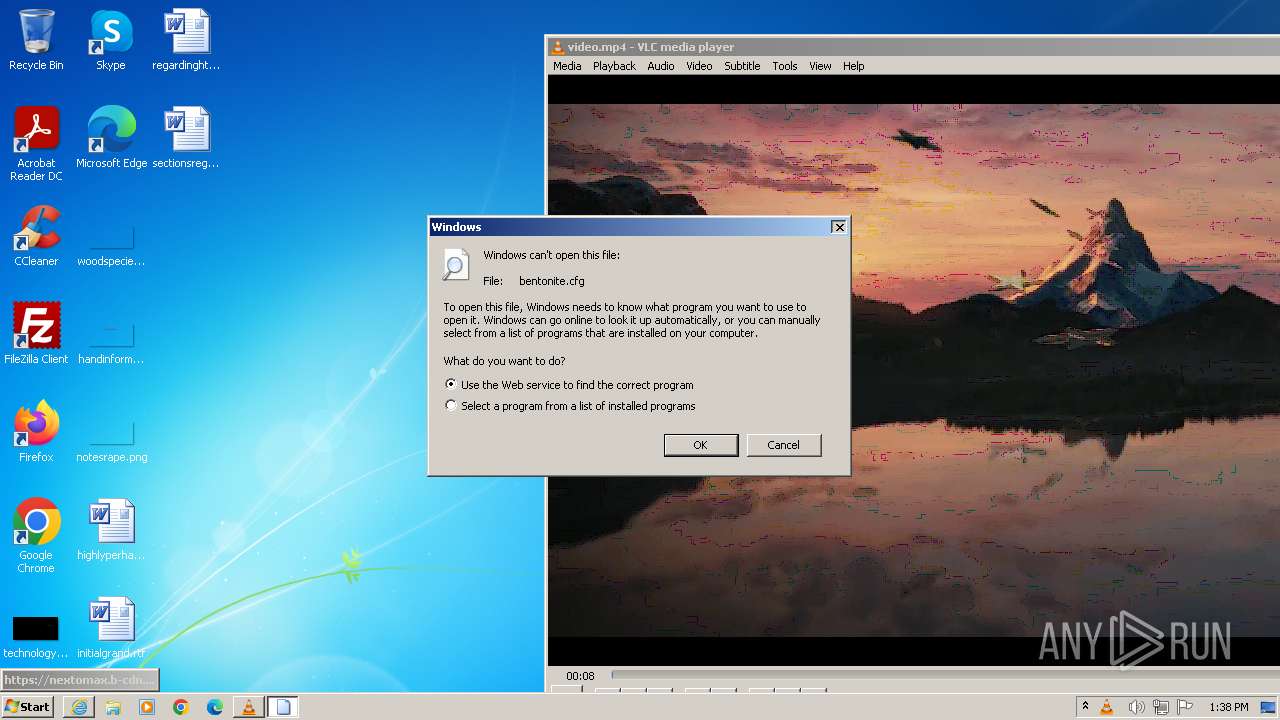Launch Acrobat Reader DC shortcut
The height and width of the screenshot is (720, 1280).
click(x=36, y=144)
